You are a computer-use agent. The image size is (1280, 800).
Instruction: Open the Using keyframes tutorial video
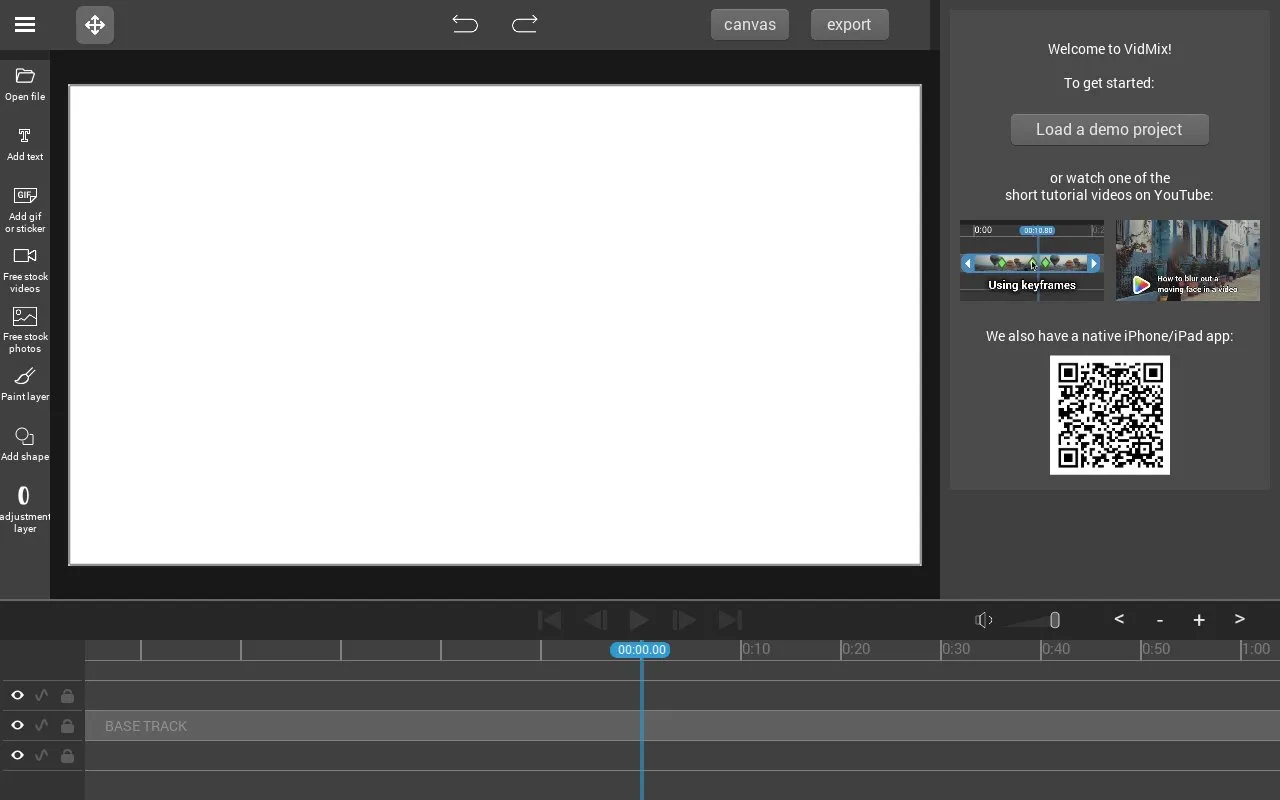click(1032, 260)
